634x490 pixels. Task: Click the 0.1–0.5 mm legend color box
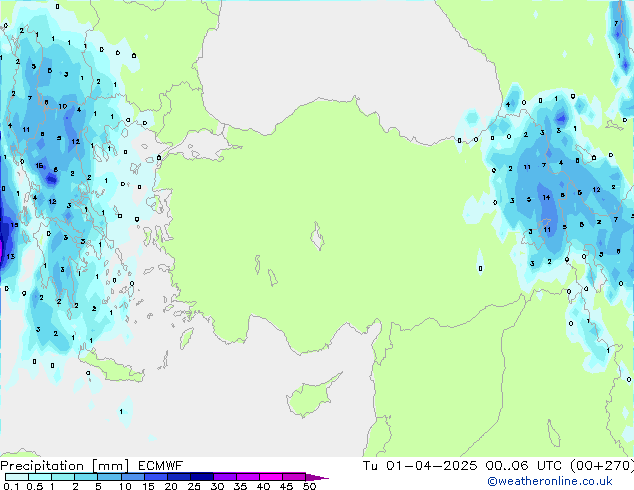(17, 477)
